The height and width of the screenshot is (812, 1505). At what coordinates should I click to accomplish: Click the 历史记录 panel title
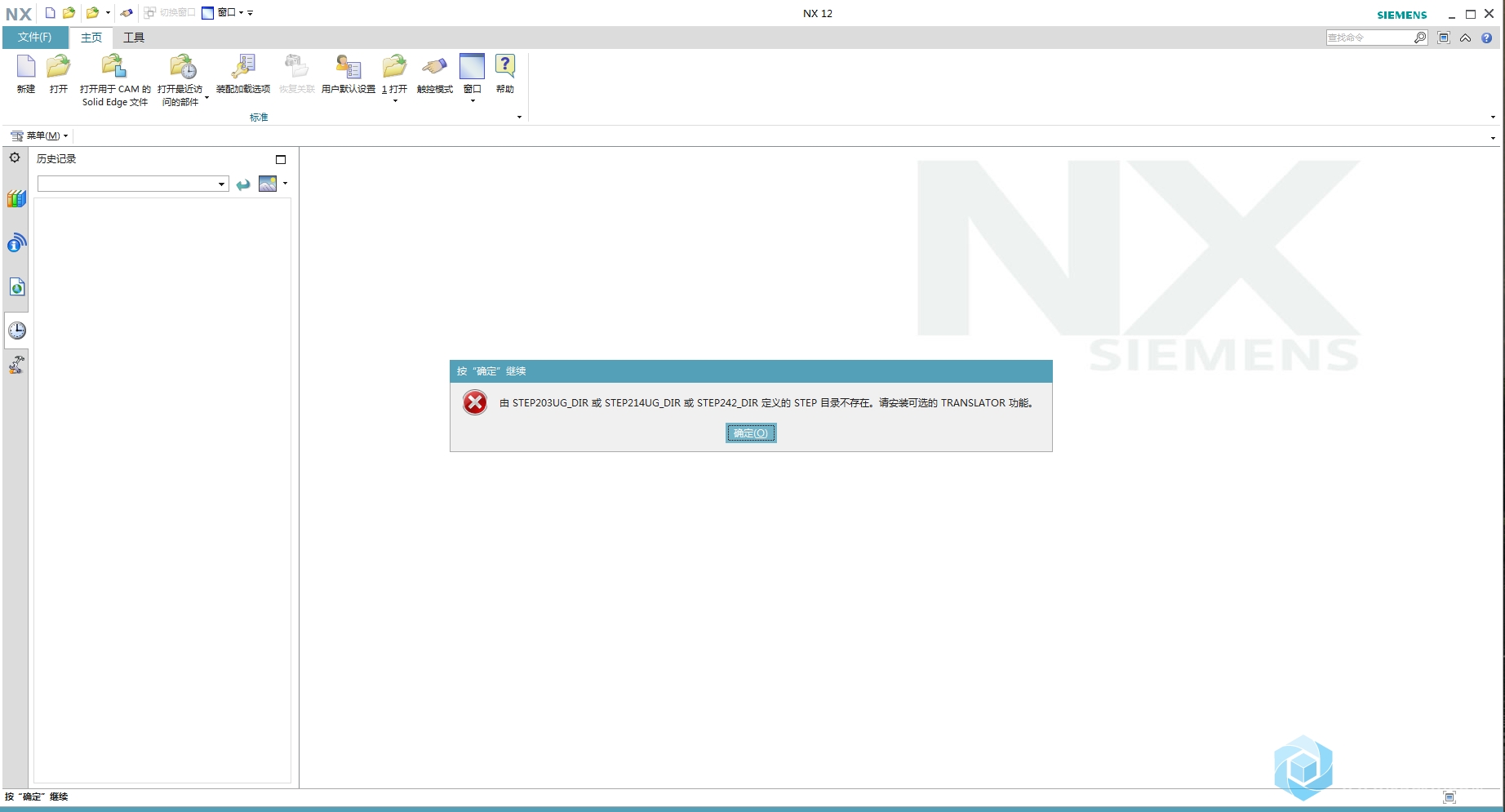point(56,159)
